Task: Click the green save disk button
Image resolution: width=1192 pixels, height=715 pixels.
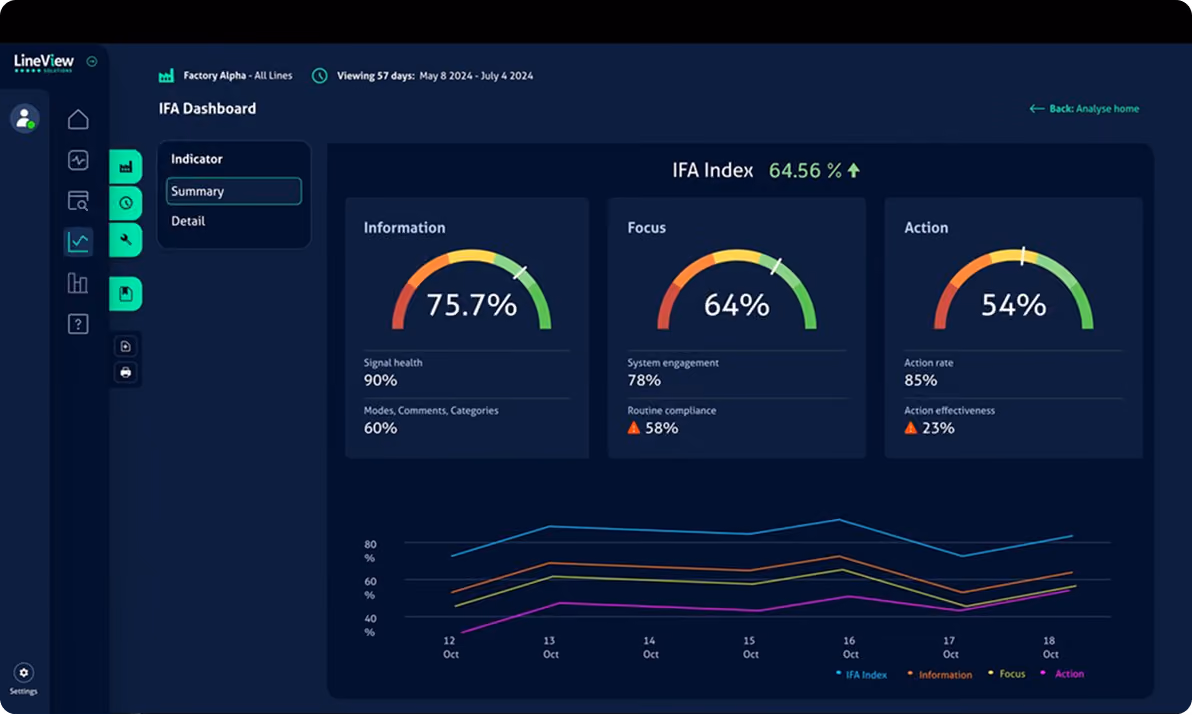Action: point(125,294)
